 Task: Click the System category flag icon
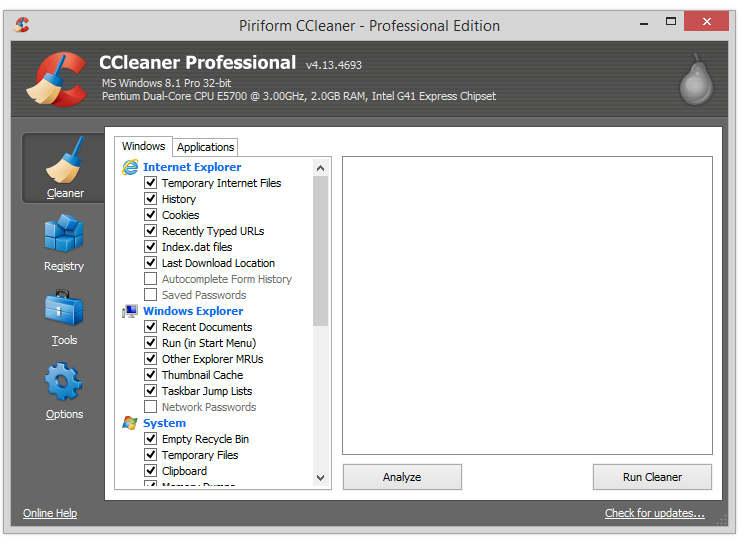point(130,423)
